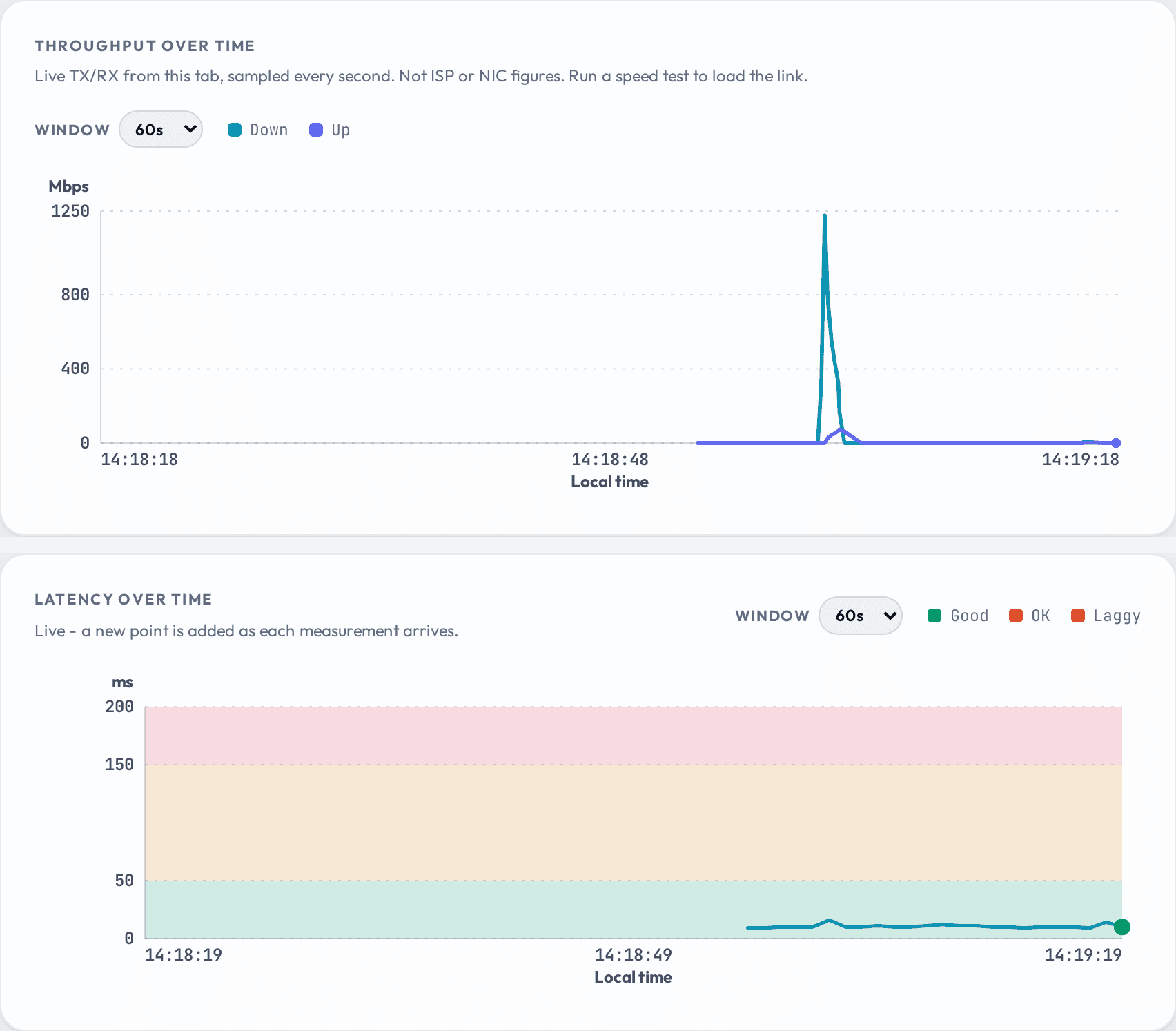Click the latest green latency data point
This screenshot has width=1176, height=1031.
(1122, 927)
